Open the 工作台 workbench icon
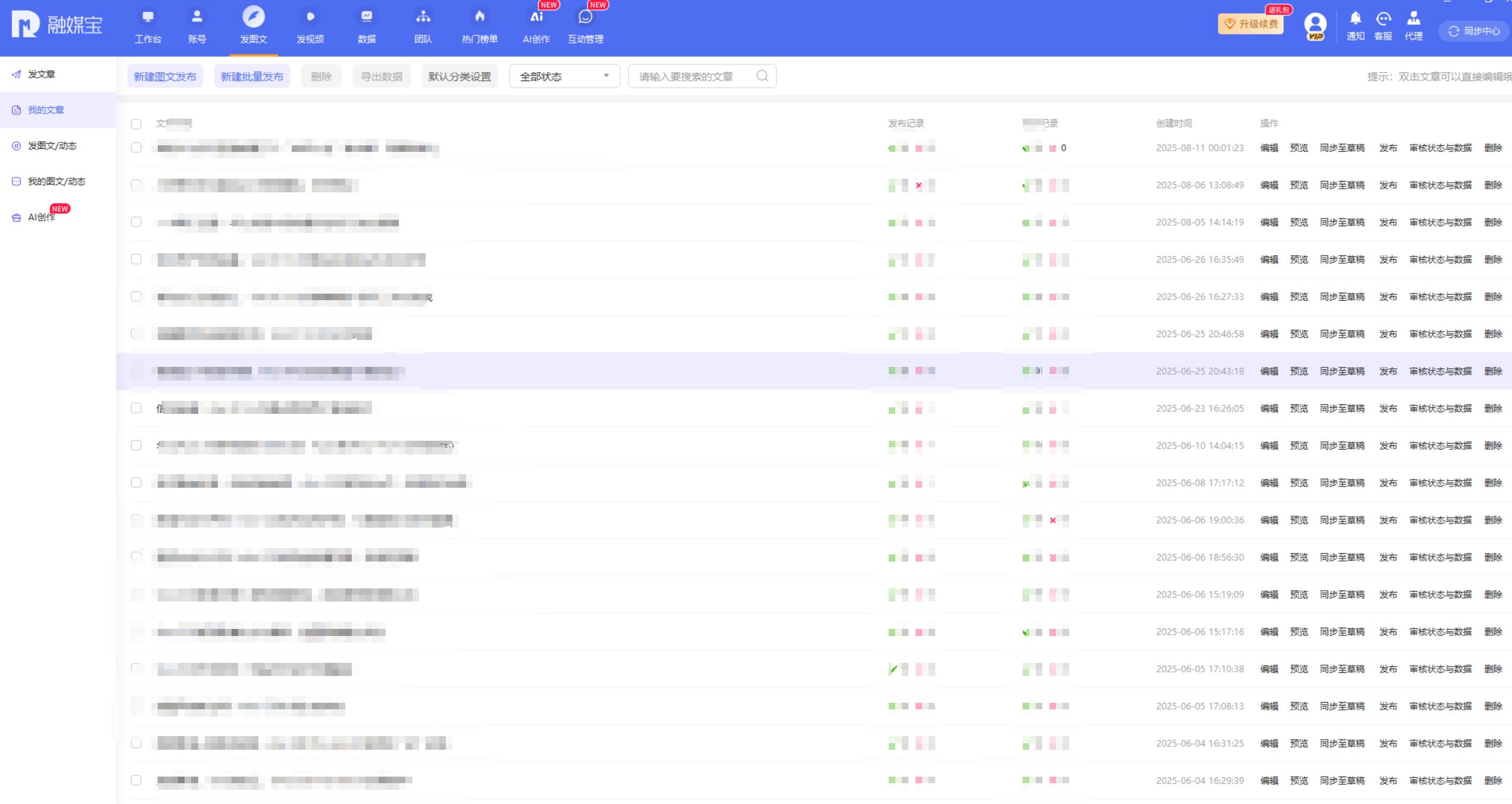Viewport: 1512px width, 804px height. [x=148, y=17]
